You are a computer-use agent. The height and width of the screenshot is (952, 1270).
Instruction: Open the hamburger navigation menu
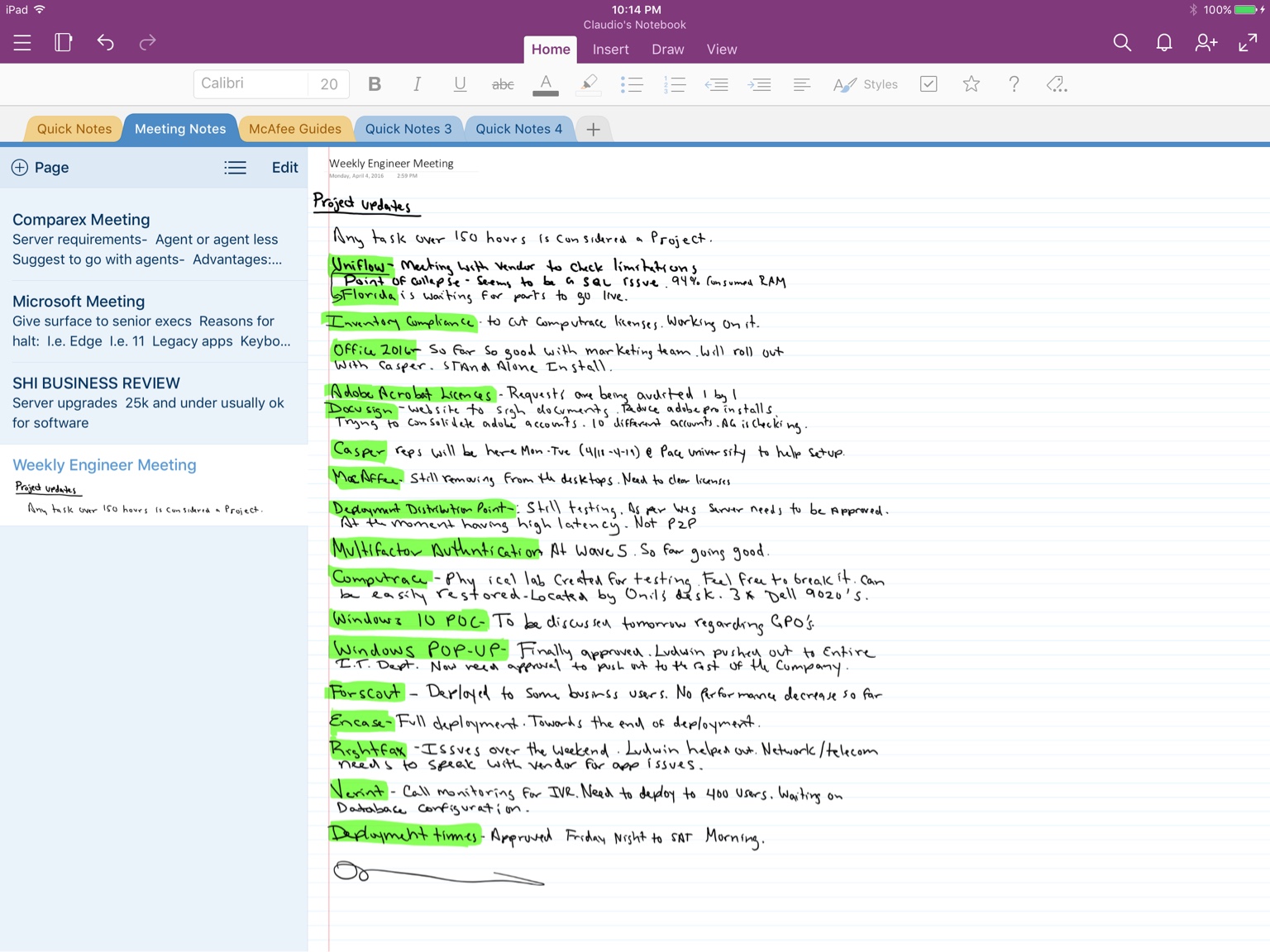(x=22, y=43)
